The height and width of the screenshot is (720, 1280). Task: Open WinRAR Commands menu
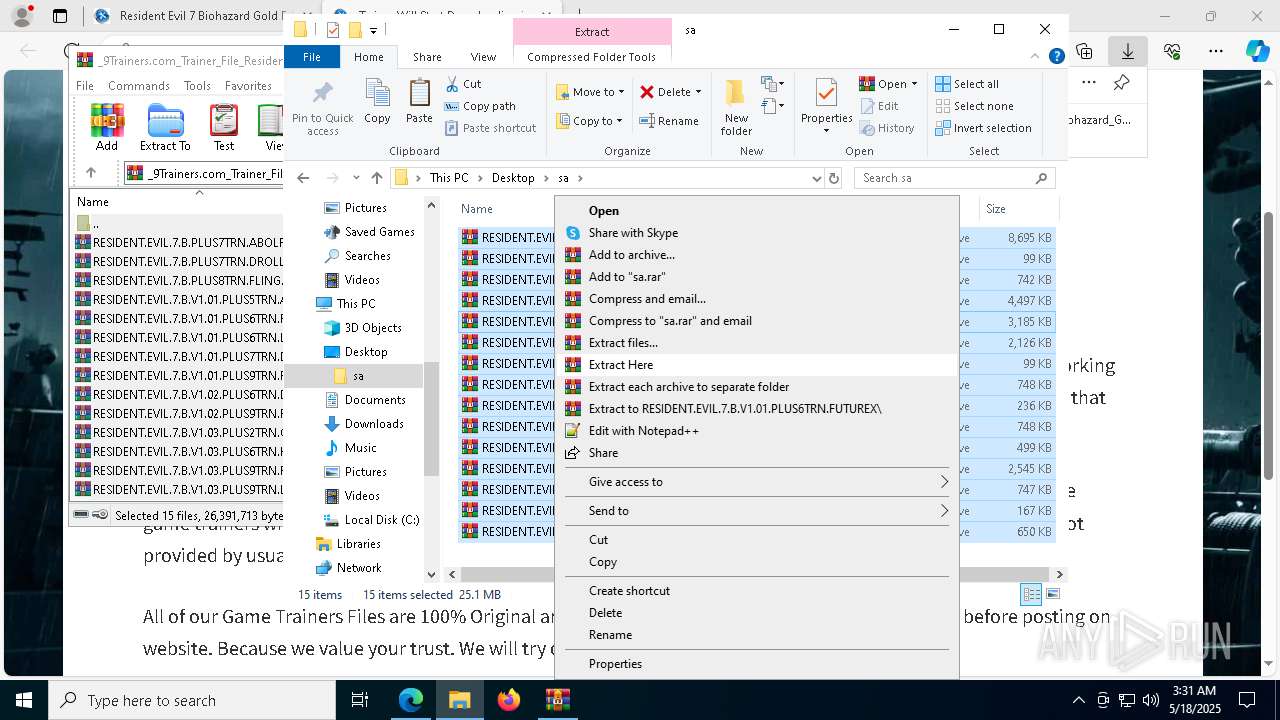[x=139, y=86]
